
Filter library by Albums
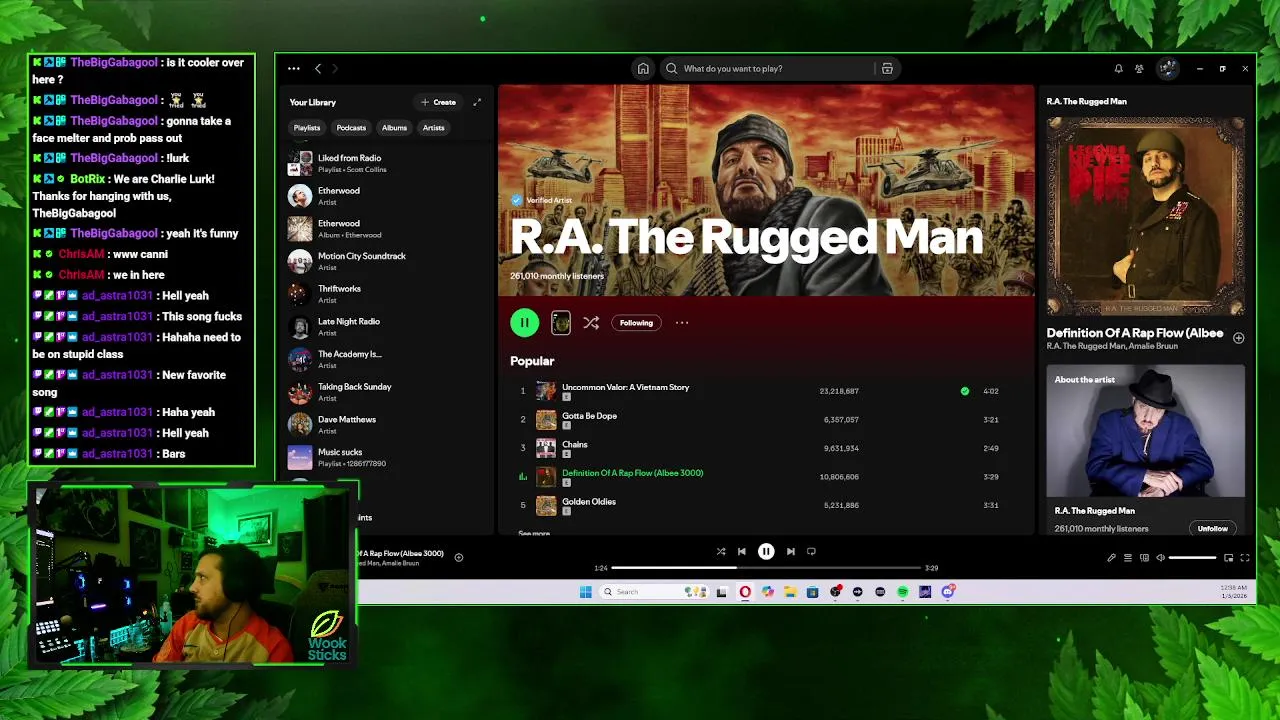[x=394, y=128]
